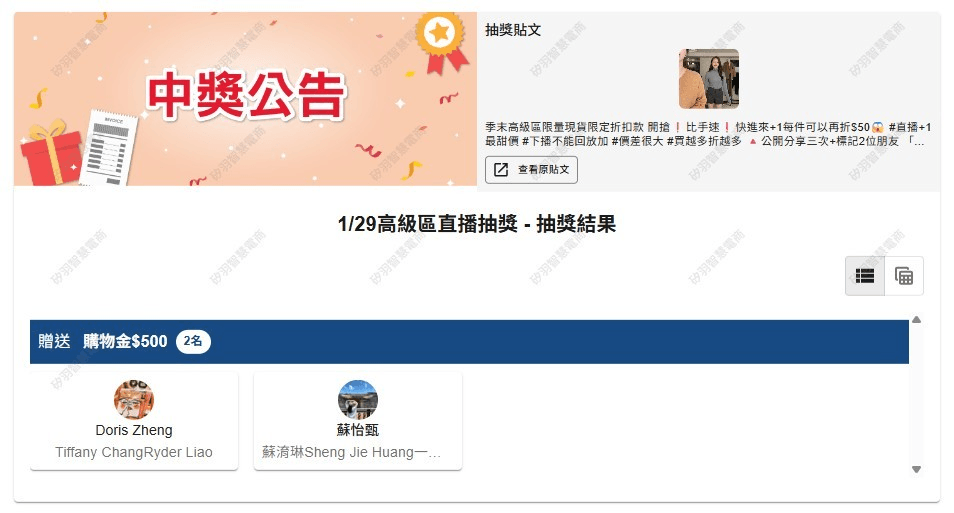Click the red gift box icon
The width and height of the screenshot is (954, 513).
pos(50,152)
